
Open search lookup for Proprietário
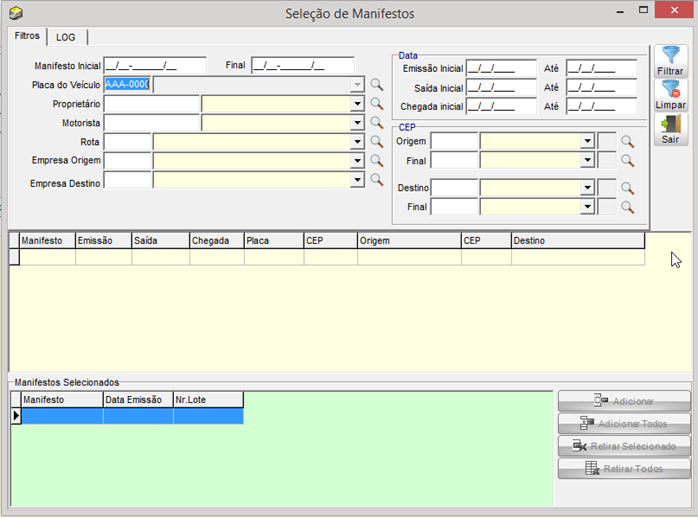377,104
